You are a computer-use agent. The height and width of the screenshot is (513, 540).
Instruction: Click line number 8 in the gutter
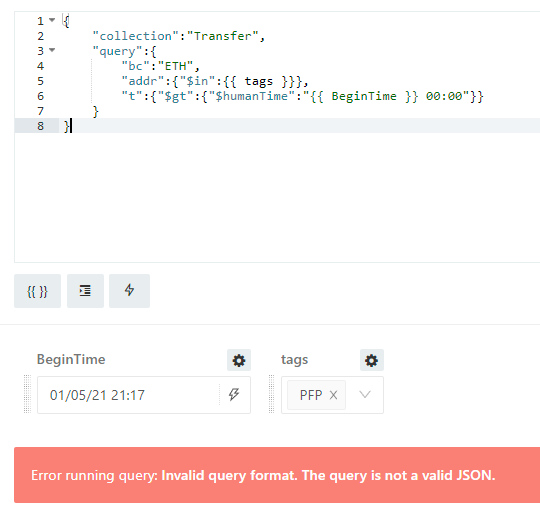tap(41, 126)
